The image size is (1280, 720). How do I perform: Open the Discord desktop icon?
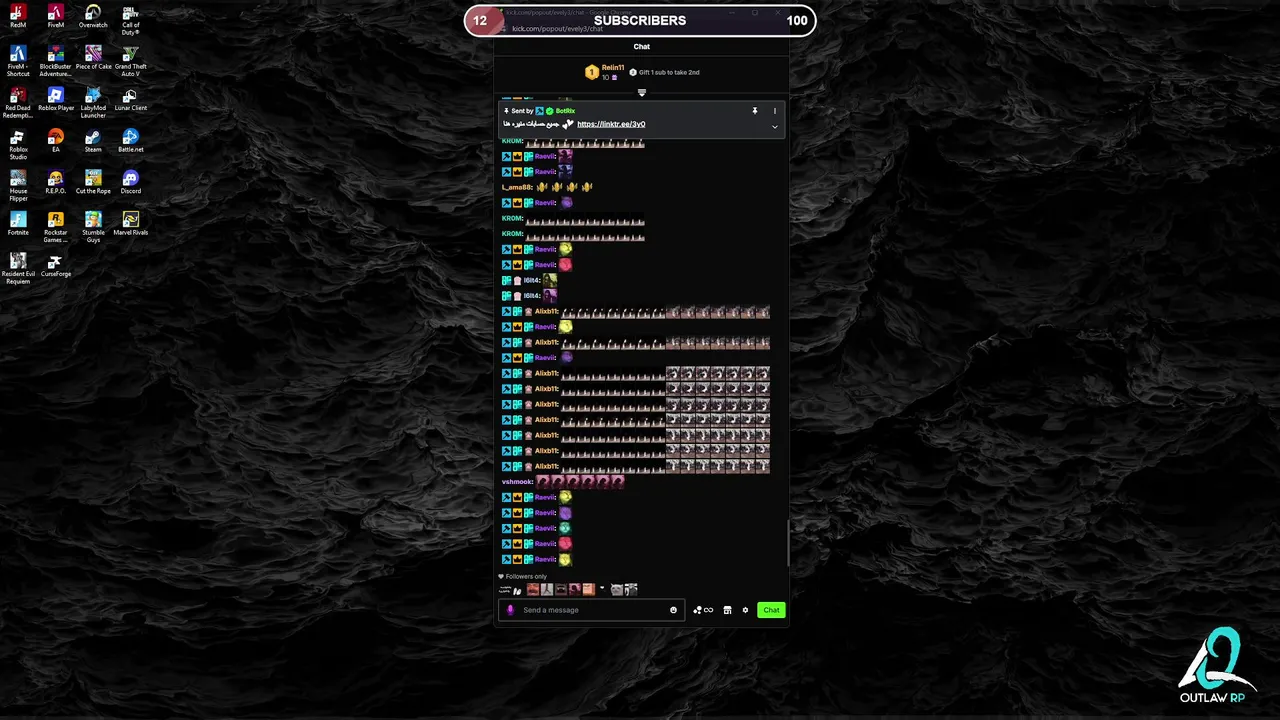130,183
